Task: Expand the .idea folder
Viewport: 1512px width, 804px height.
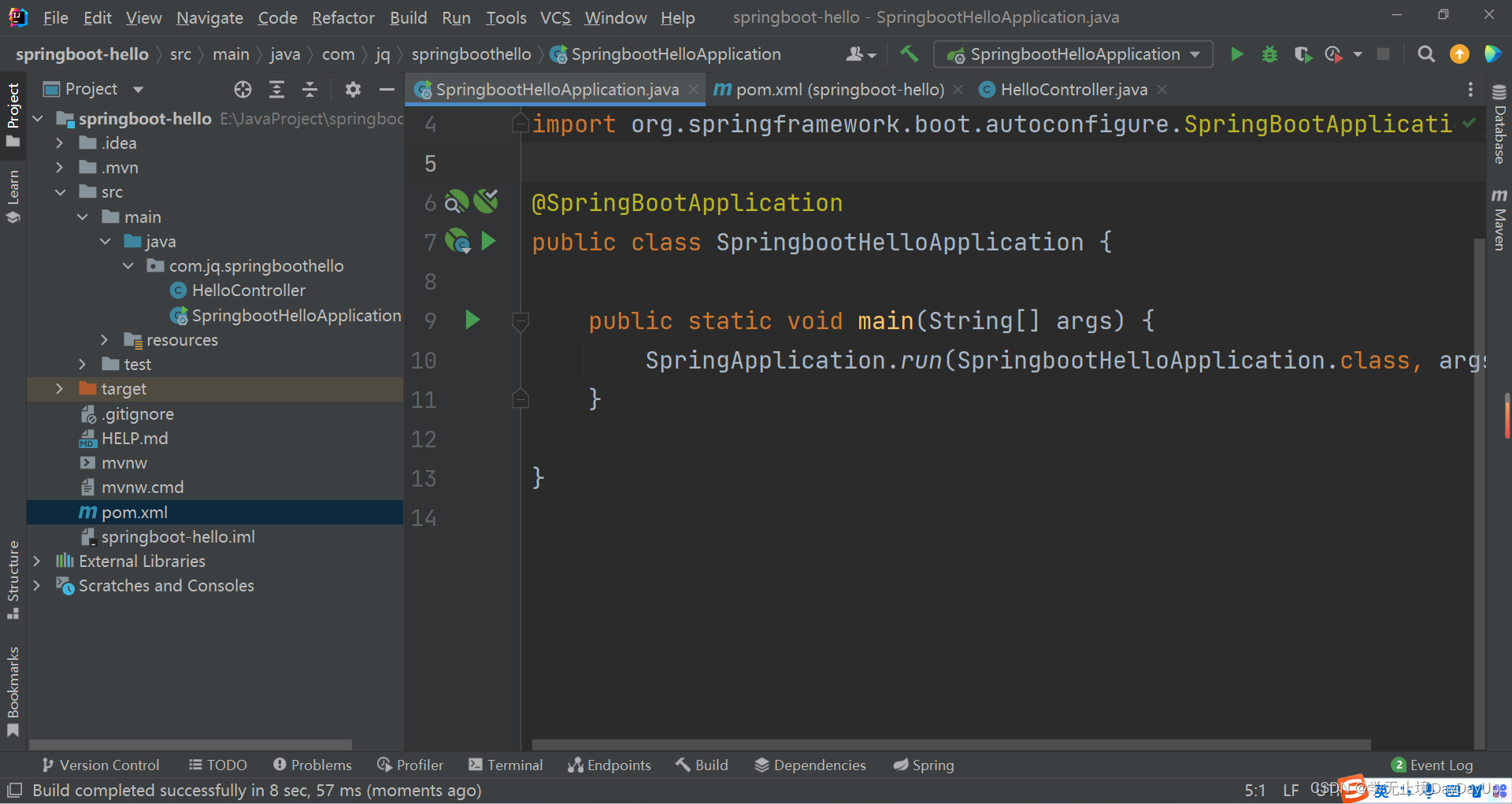Action: (x=60, y=143)
